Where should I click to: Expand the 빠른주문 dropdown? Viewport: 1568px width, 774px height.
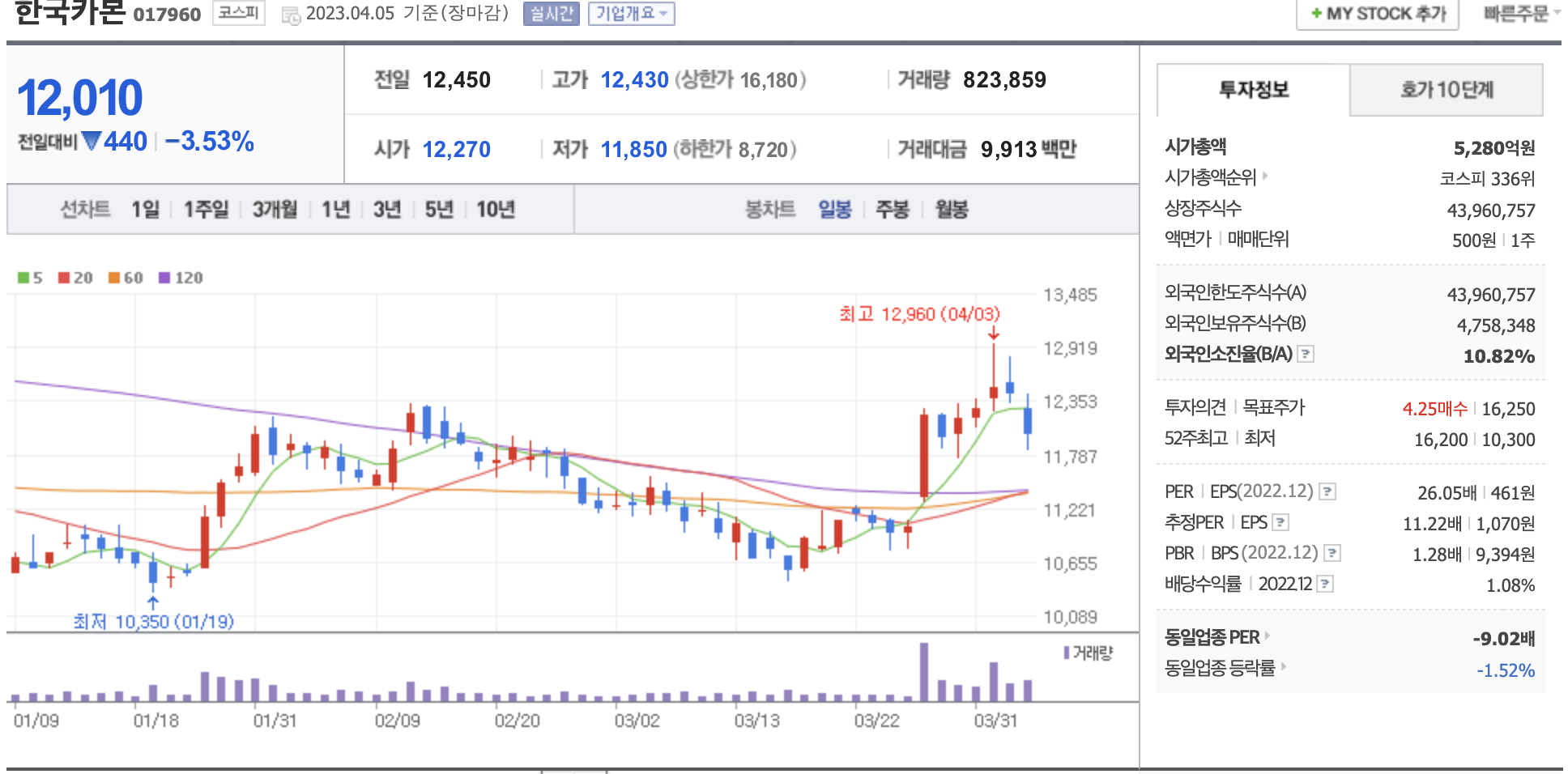pos(1521,14)
